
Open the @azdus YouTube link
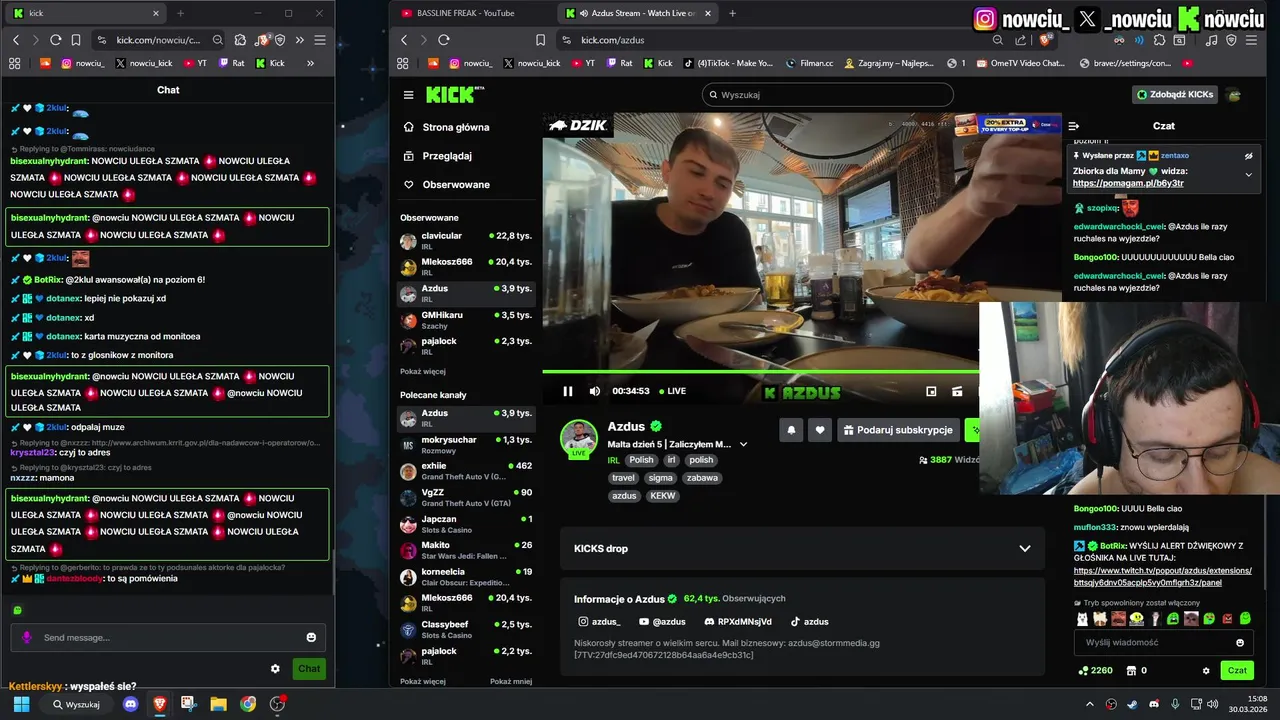click(x=661, y=621)
